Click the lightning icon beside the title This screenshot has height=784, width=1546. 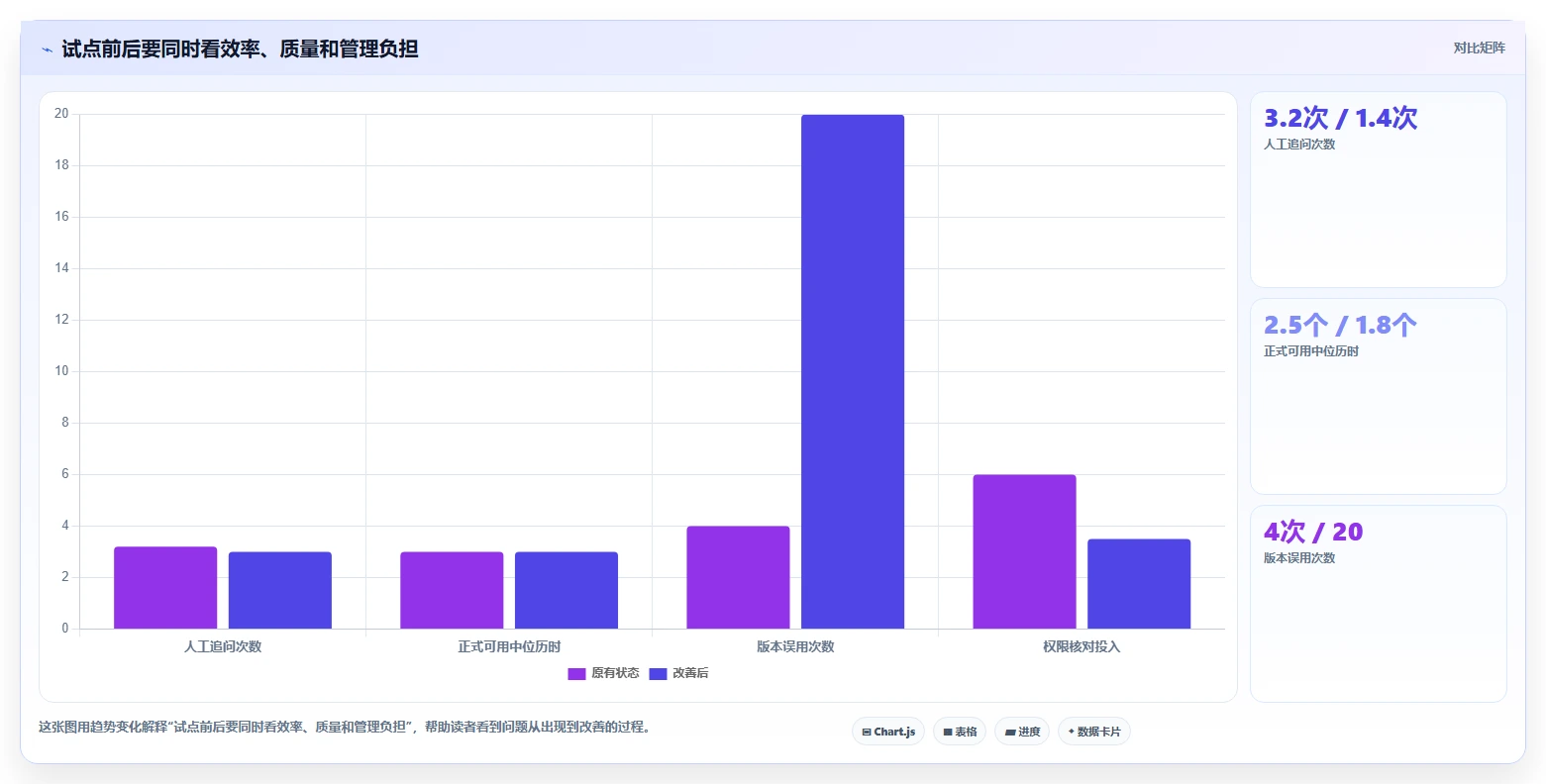tap(47, 49)
